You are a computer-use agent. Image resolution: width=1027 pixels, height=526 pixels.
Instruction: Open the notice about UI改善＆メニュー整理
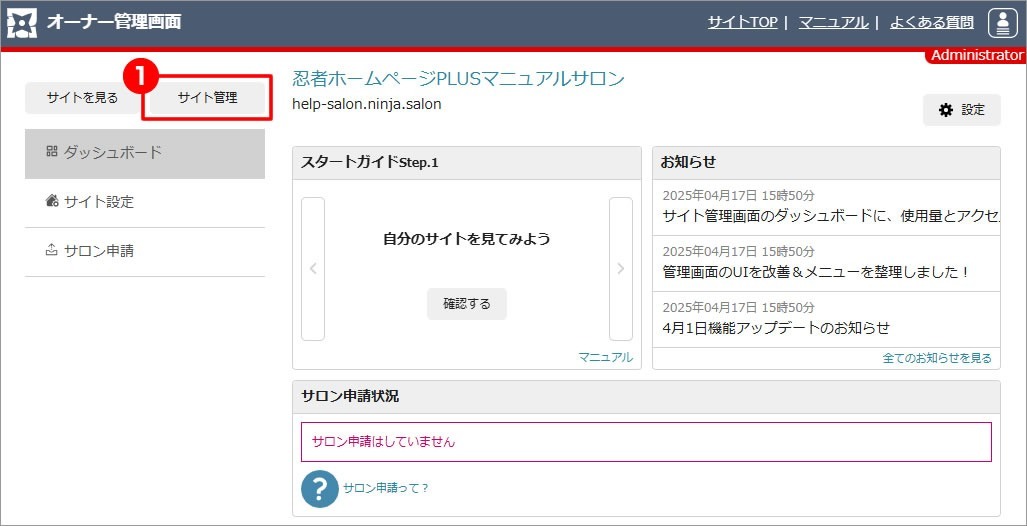coord(816,271)
